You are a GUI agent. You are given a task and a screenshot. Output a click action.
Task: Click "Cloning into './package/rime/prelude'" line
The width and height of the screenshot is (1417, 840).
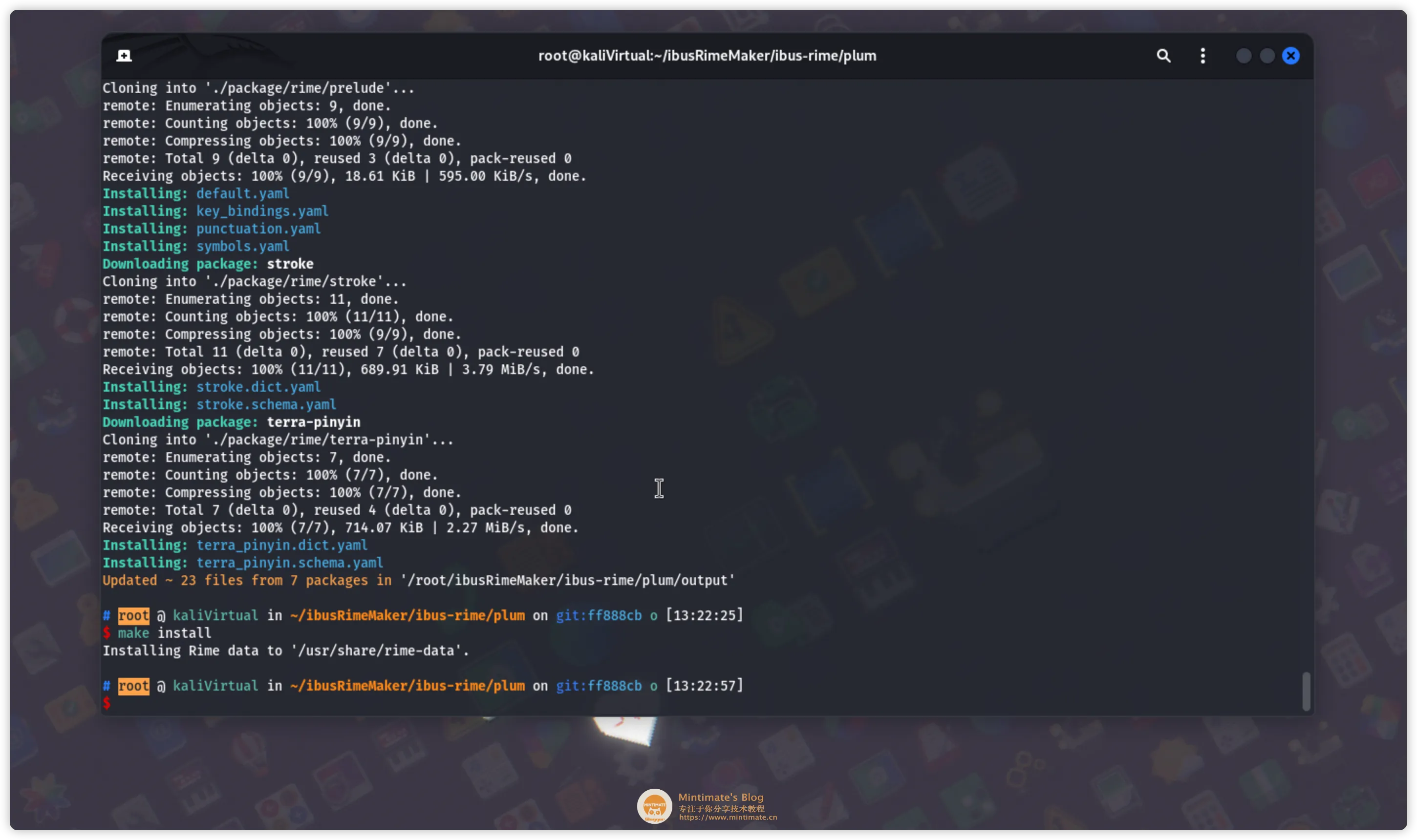click(x=258, y=88)
